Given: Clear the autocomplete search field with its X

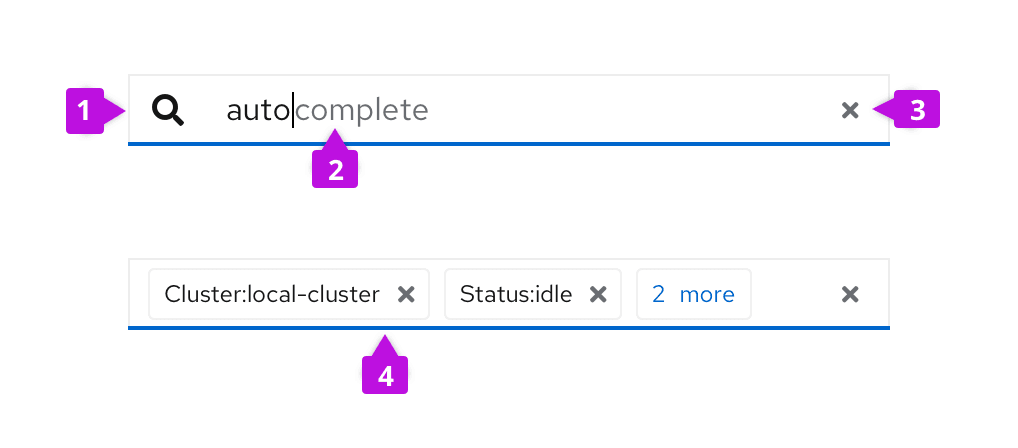Looking at the screenshot, I should coord(850,110).
